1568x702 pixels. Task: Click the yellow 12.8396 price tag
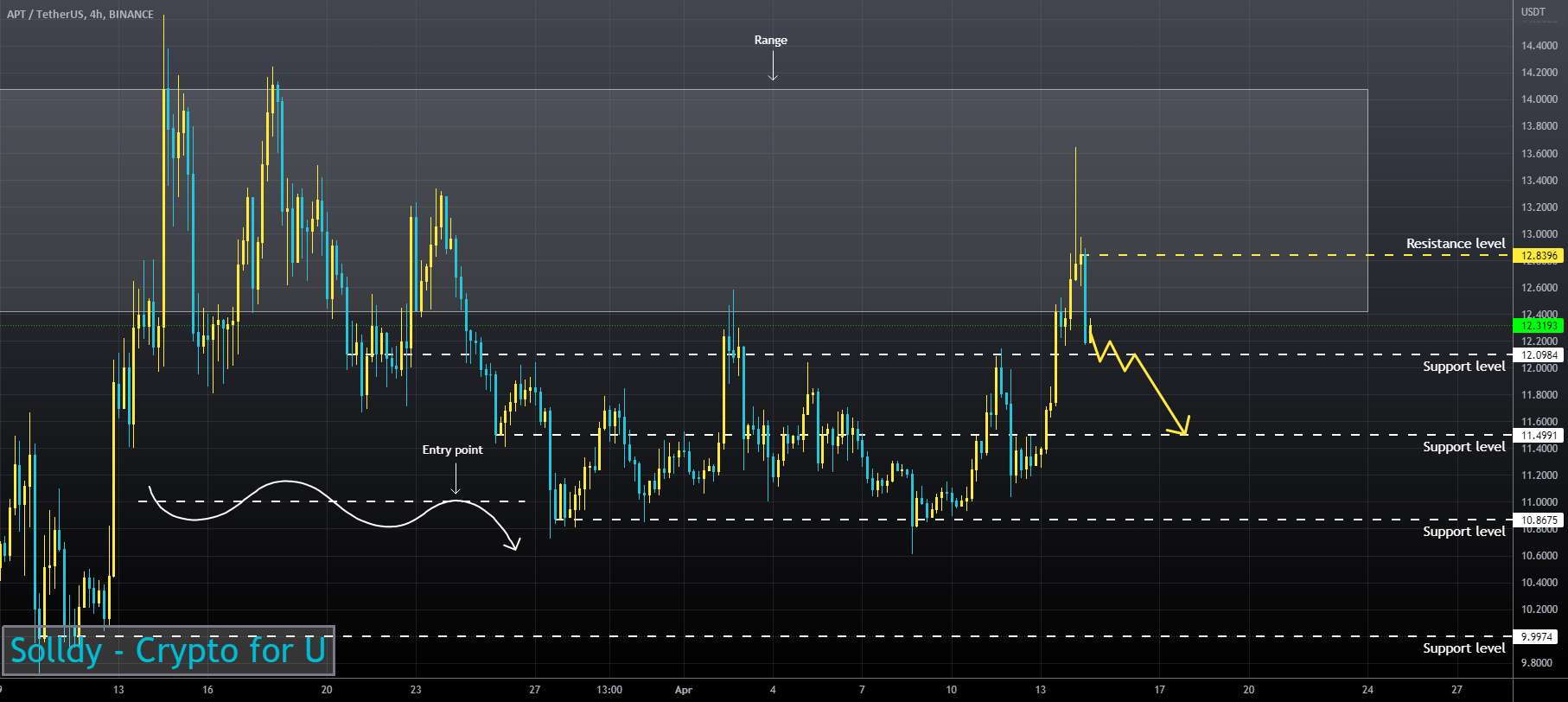pos(1539,256)
